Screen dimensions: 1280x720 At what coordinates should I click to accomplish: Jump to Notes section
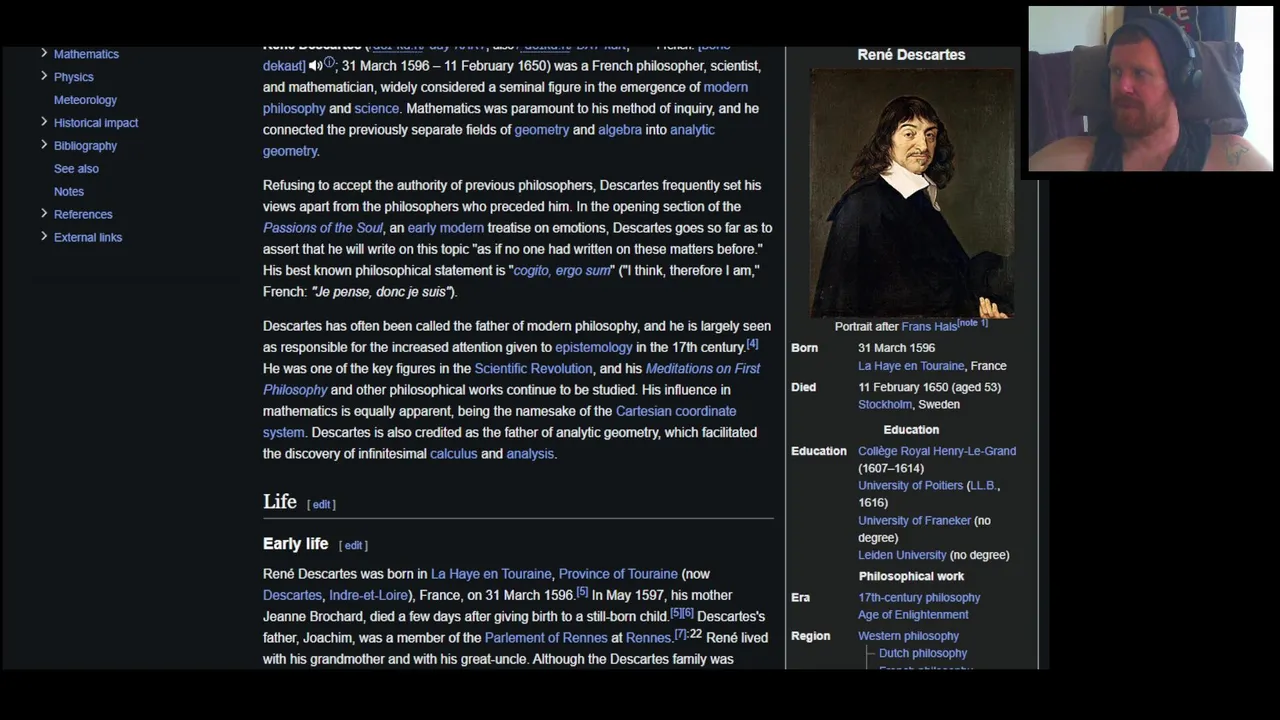tap(69, 192)
